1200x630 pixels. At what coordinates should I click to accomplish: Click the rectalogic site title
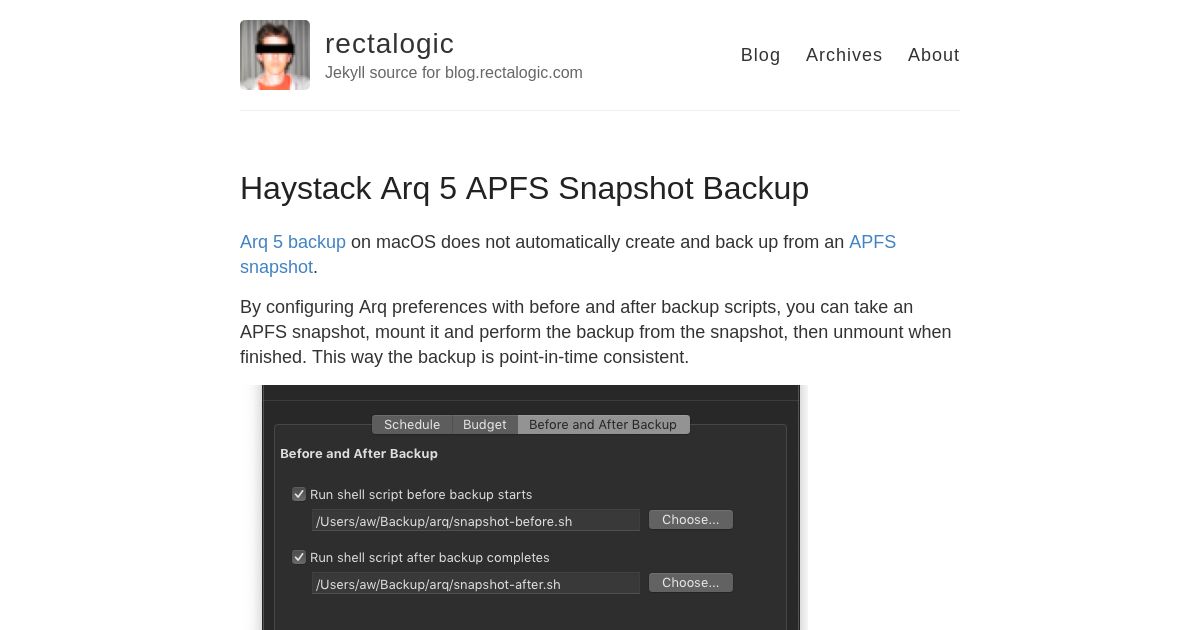(x=389, y=44)
